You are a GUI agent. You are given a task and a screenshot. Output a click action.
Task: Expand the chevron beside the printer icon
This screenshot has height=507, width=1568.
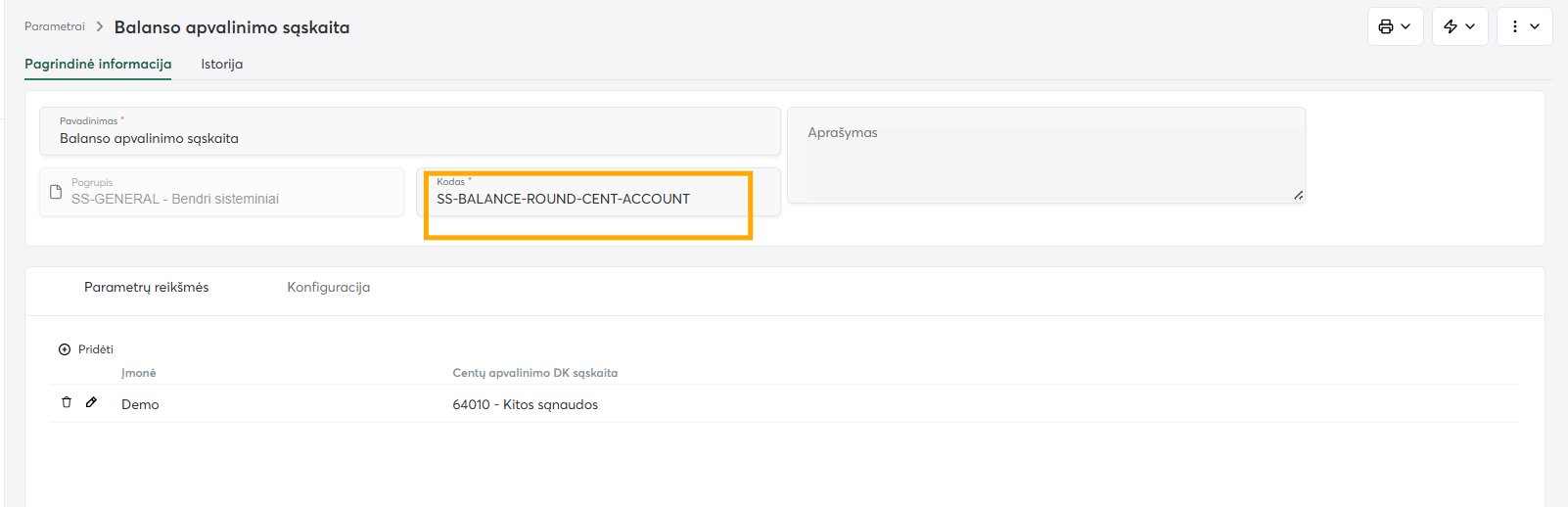pyautogui.click(x=1406, y=26)
